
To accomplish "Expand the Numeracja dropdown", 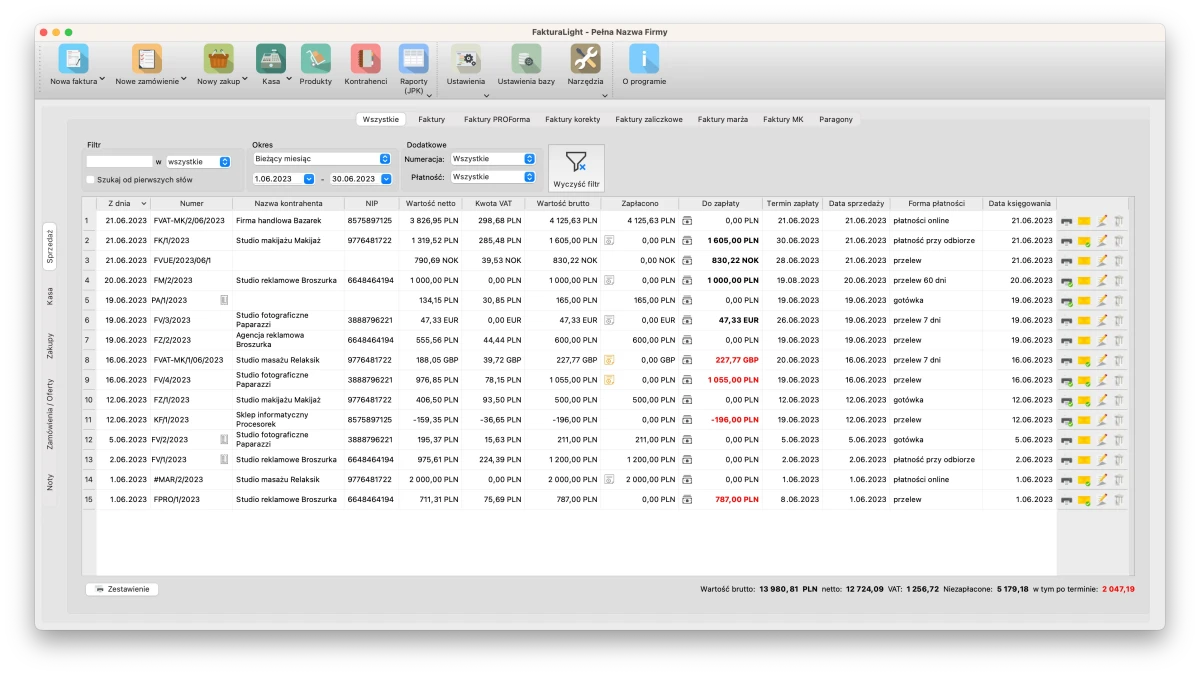I will tap(493, 159).
